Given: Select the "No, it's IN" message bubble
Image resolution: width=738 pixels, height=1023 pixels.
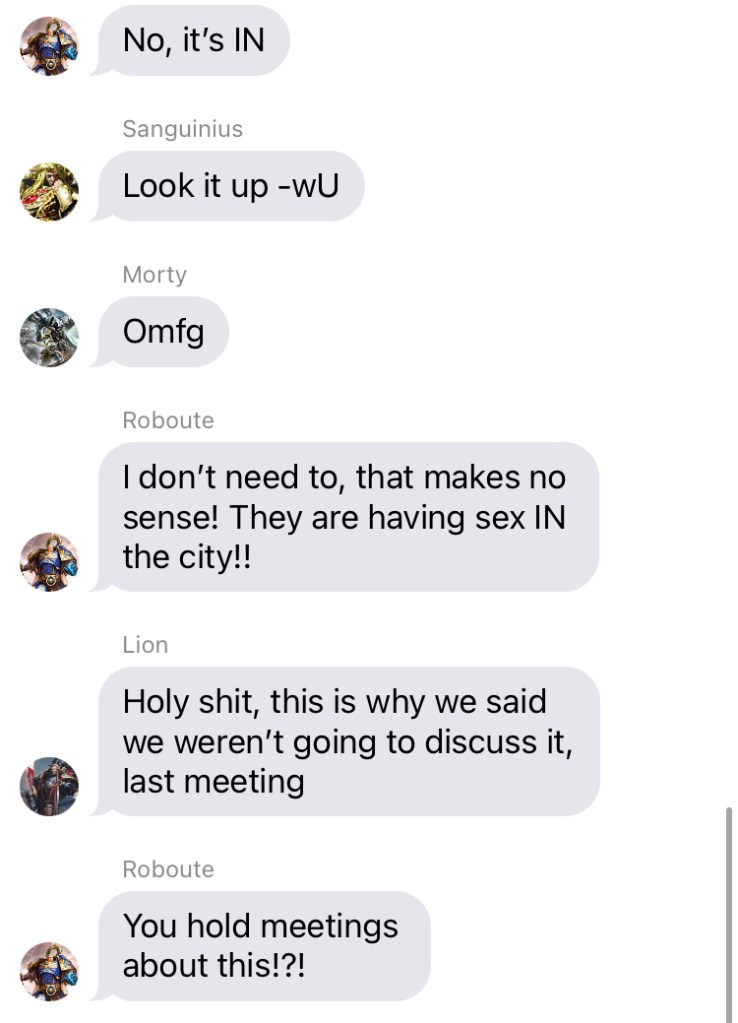Looking at the screenshot, I should (193, 40).
